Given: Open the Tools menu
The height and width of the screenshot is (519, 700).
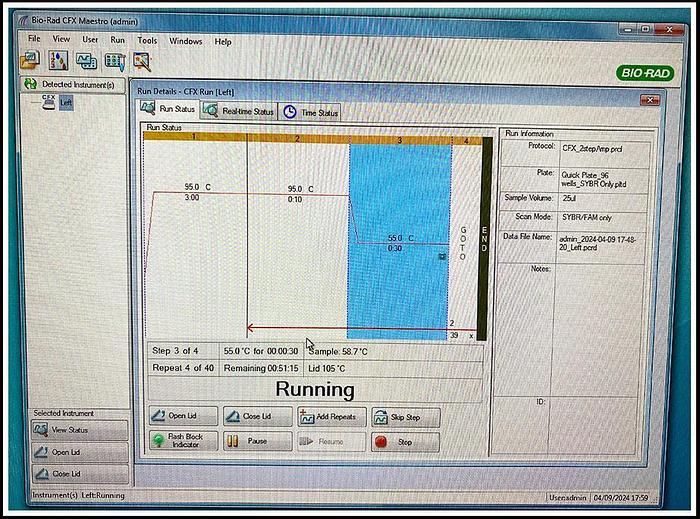Looking at the screenshot, I should point(147,41).
